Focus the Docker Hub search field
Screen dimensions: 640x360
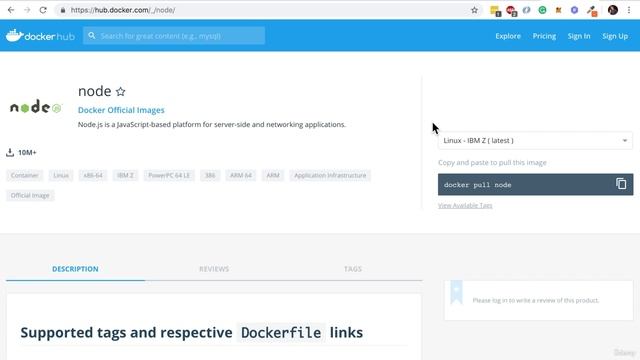point(174,36)
